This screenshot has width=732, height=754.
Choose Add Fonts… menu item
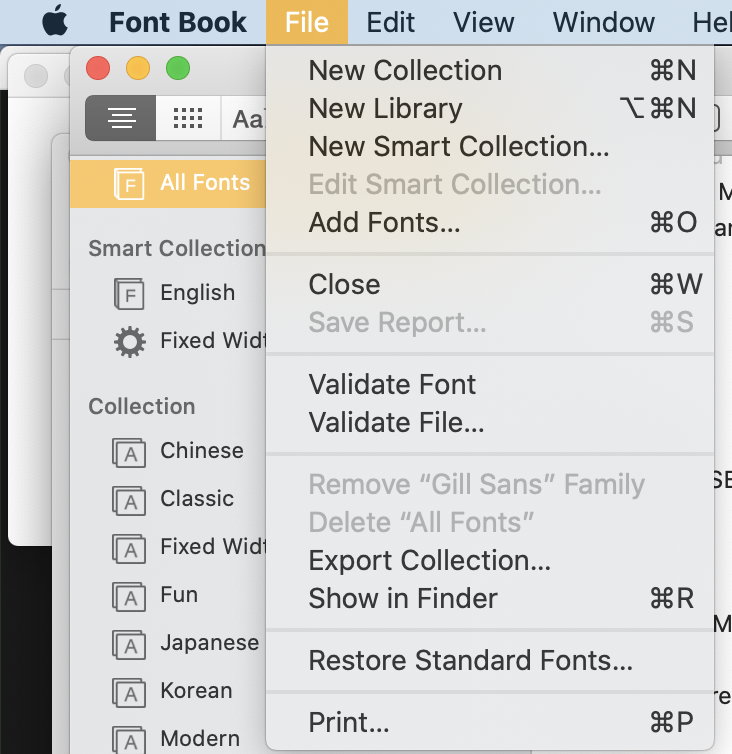490,222
